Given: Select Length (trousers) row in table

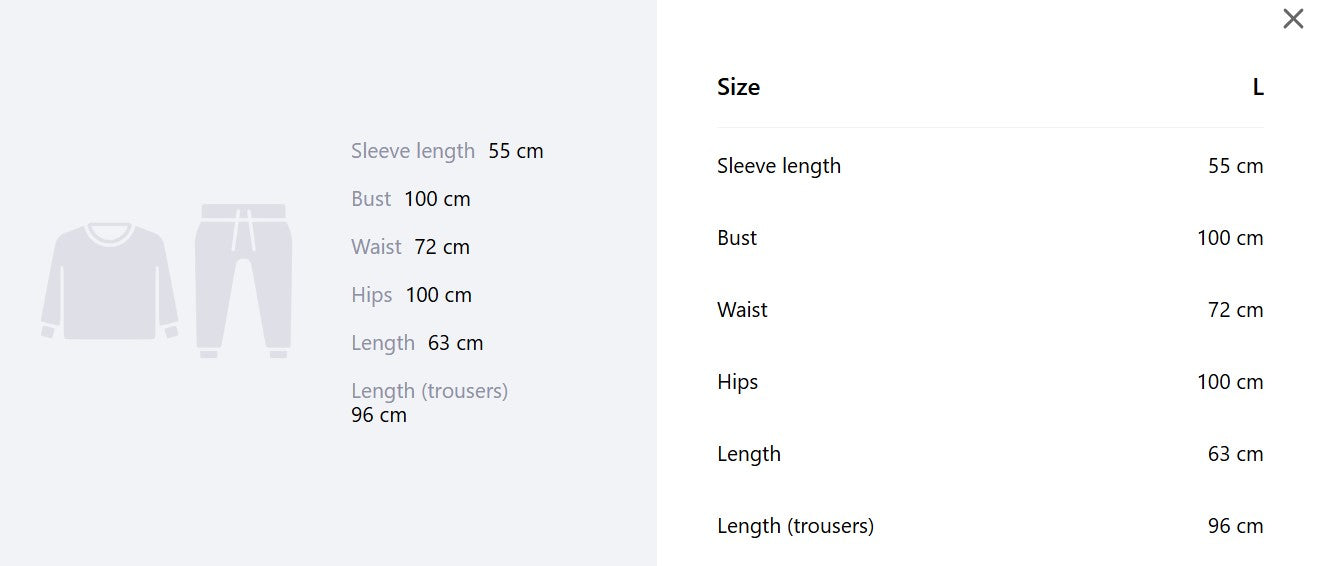Looking at the screenshot, I should click(x=990, y=526).
